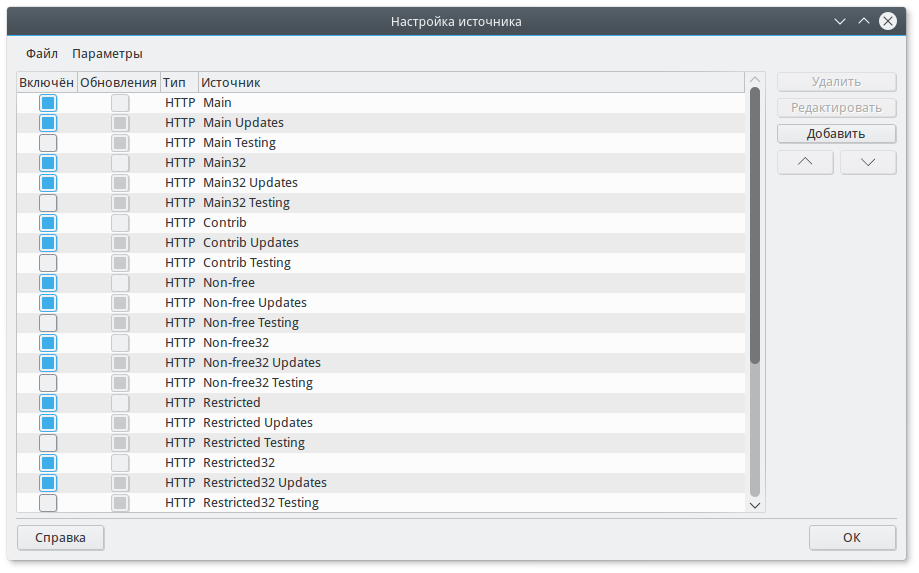919x573 pixels.
Task: Click HTTP type cell of Restricted row
Action: (x=180, y=403)
